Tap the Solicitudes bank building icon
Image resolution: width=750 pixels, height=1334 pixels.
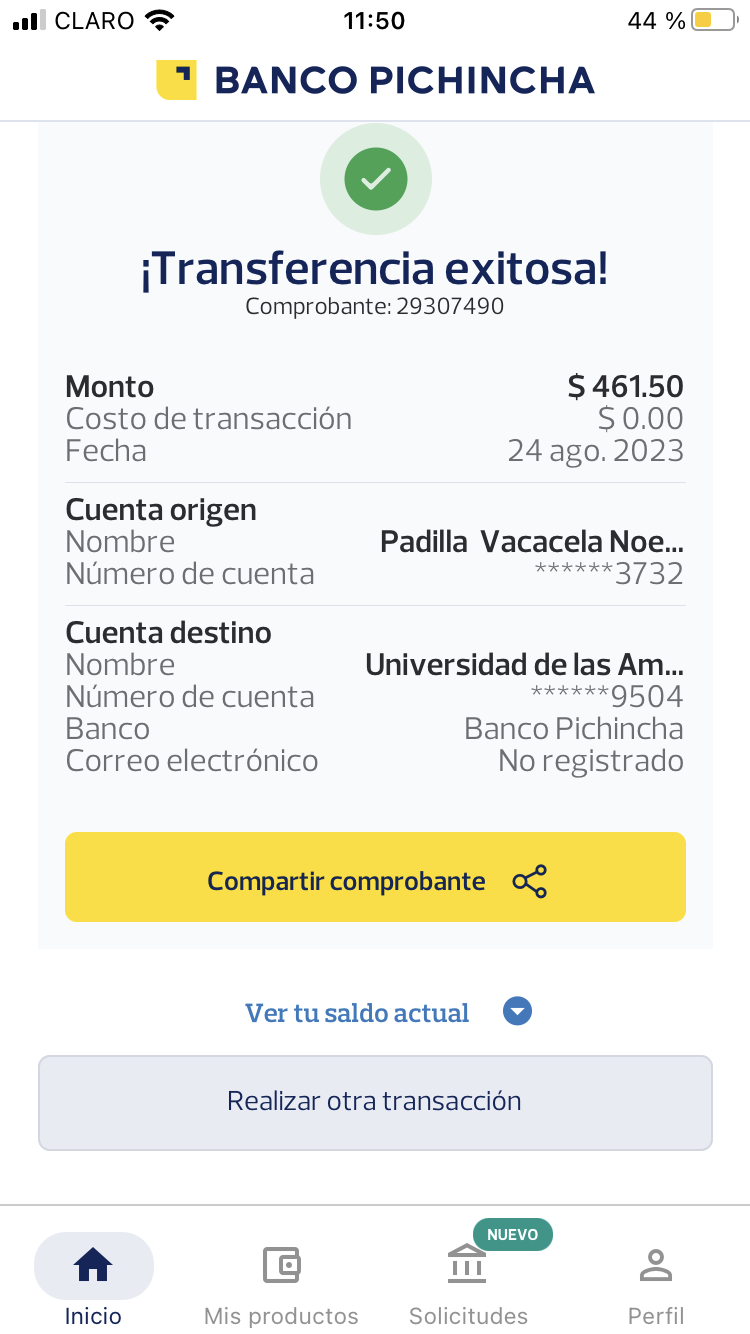coord(467,1265)
